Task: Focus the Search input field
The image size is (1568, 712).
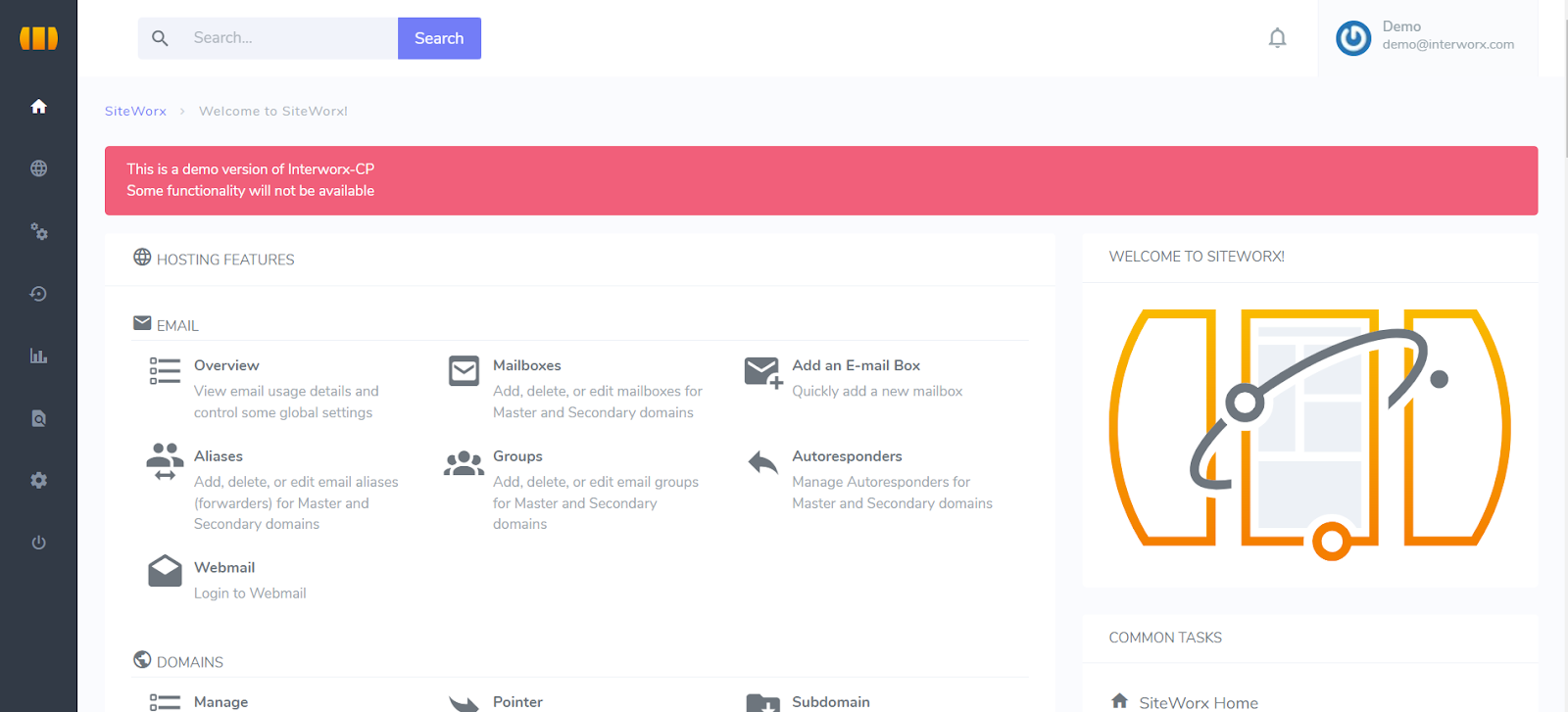Action: 289,38
